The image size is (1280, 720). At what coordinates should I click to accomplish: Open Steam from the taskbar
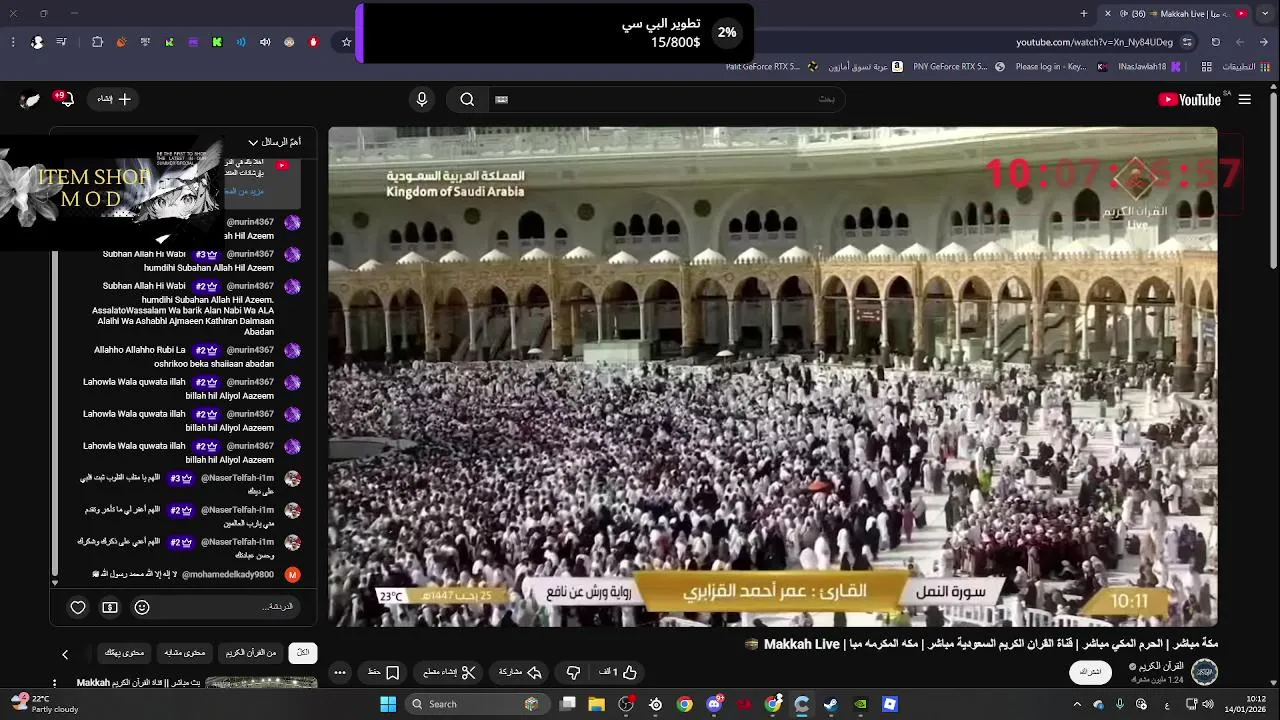tap(831, 704)
